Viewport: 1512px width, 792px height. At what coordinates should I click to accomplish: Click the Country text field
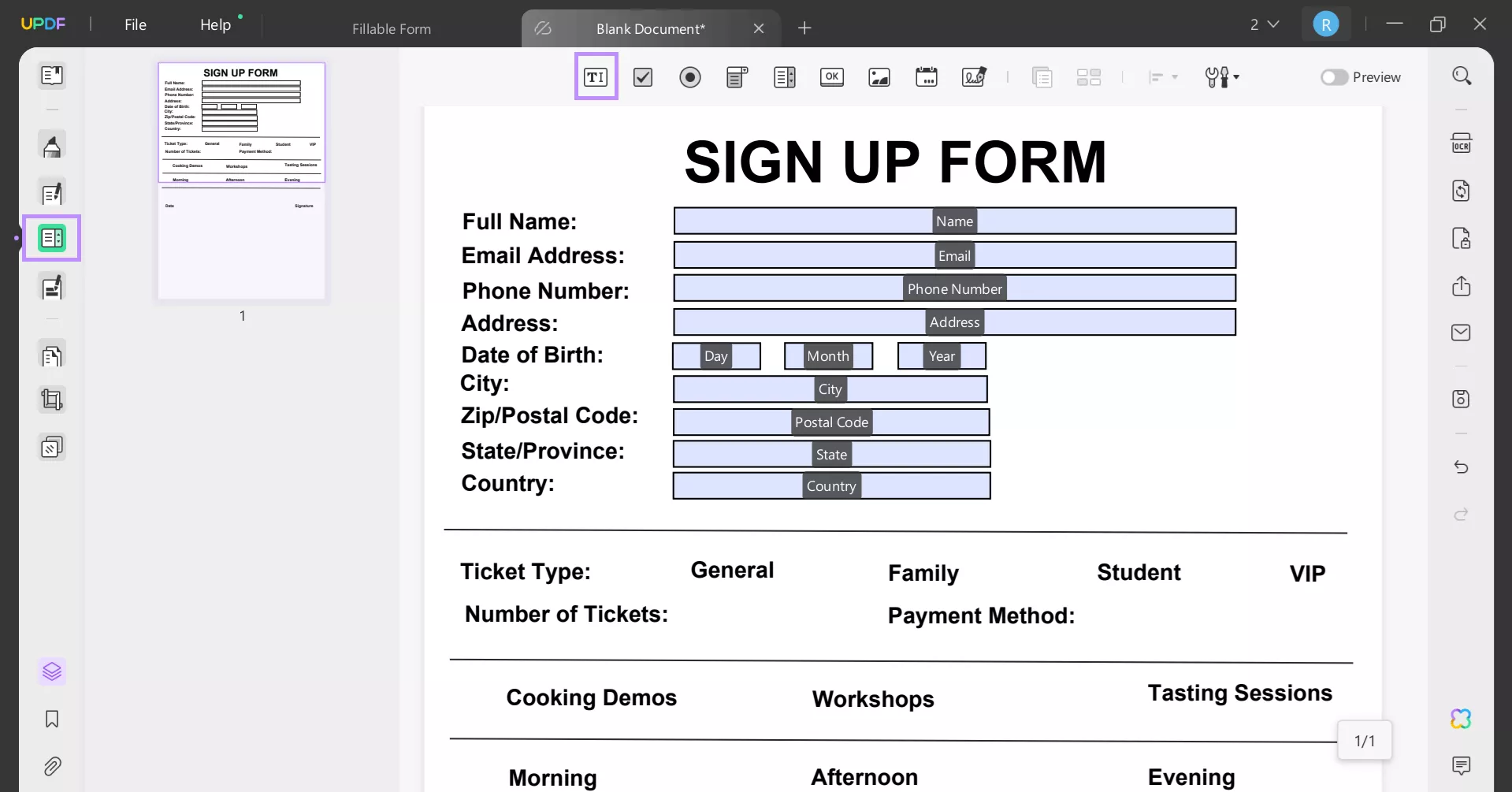(831, 486)
